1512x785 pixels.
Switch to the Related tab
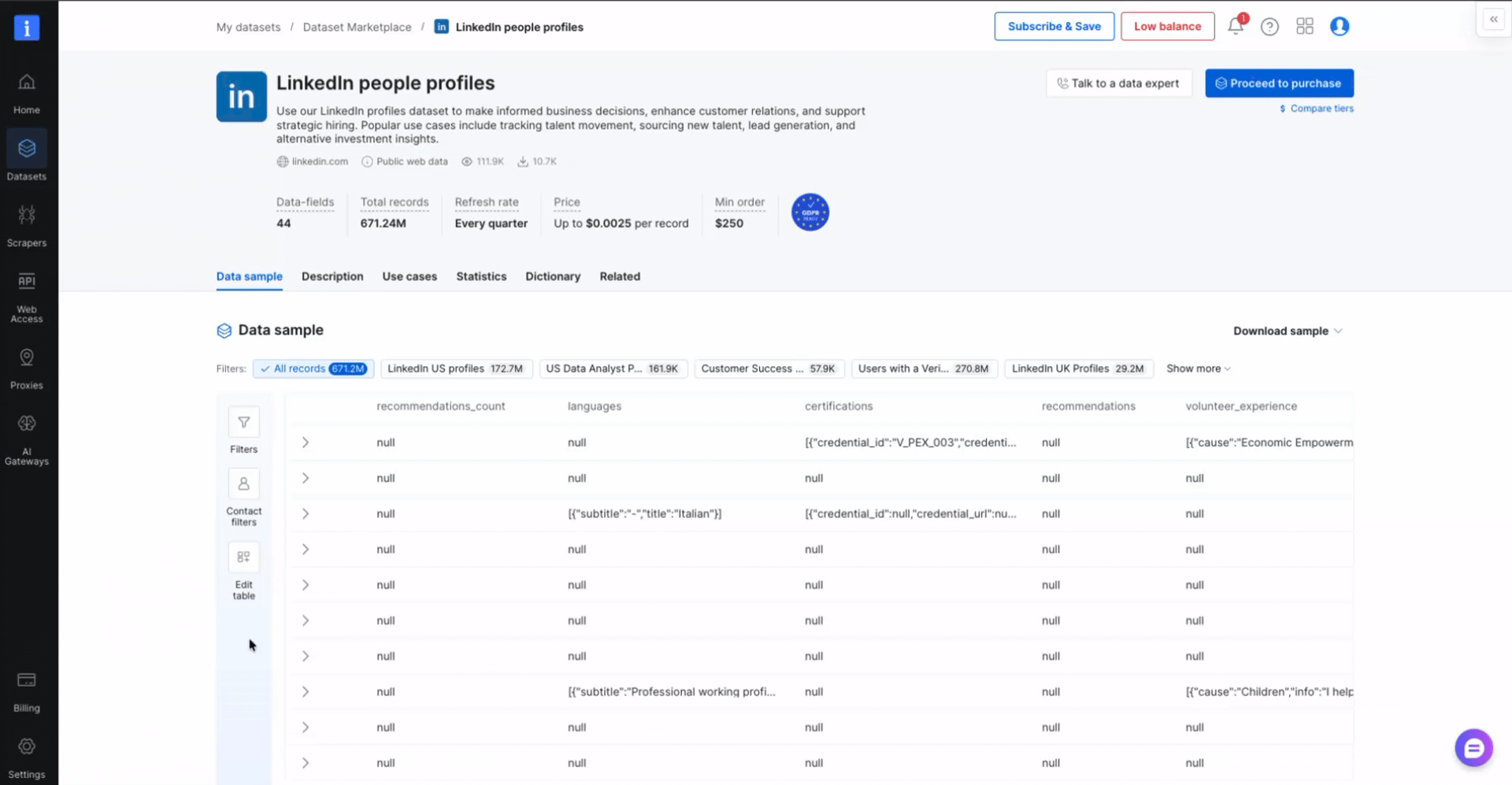point(620,276)
